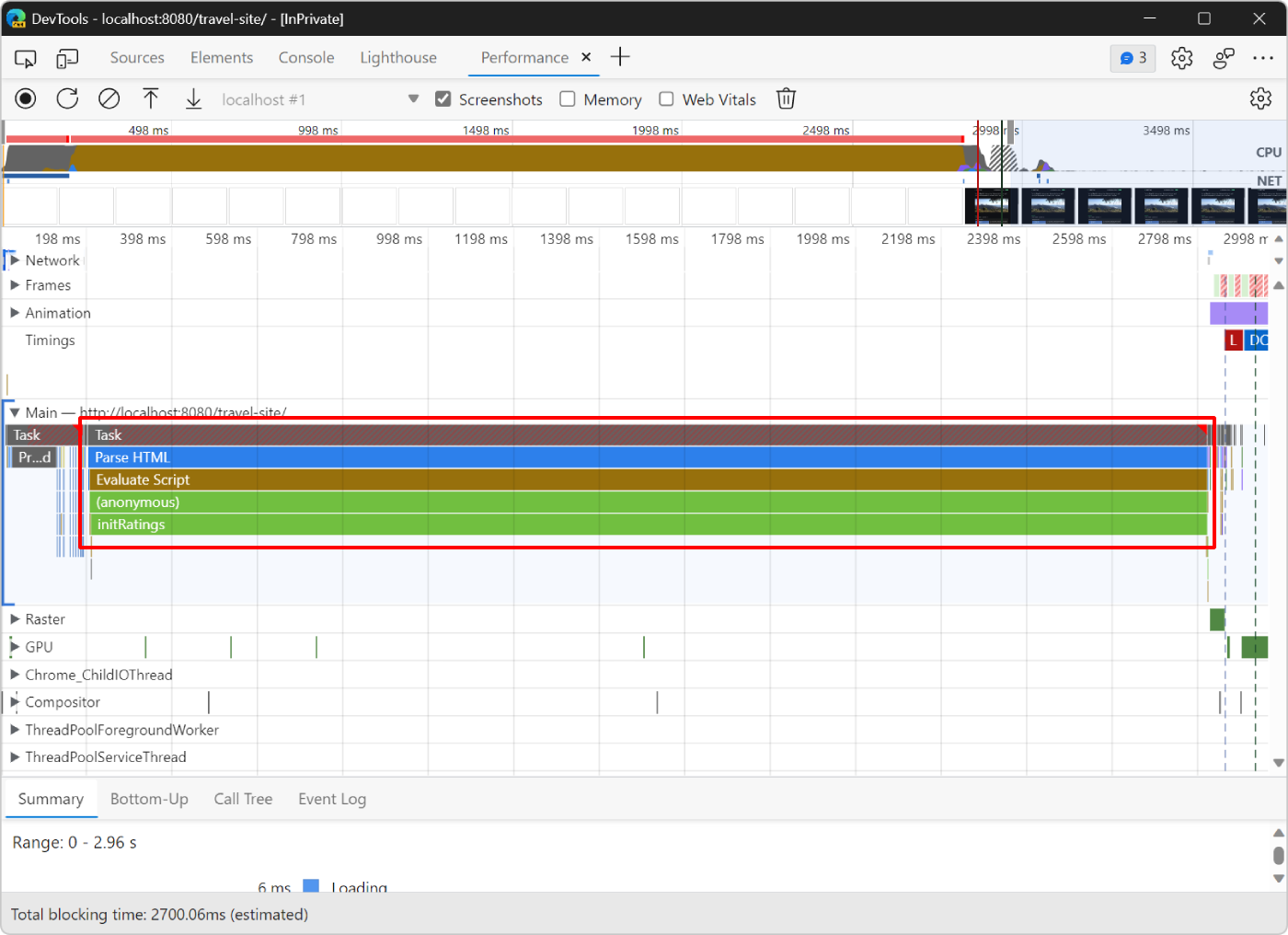
Task: Collapse the Main thread track
Action: click(x=13, y=412)
